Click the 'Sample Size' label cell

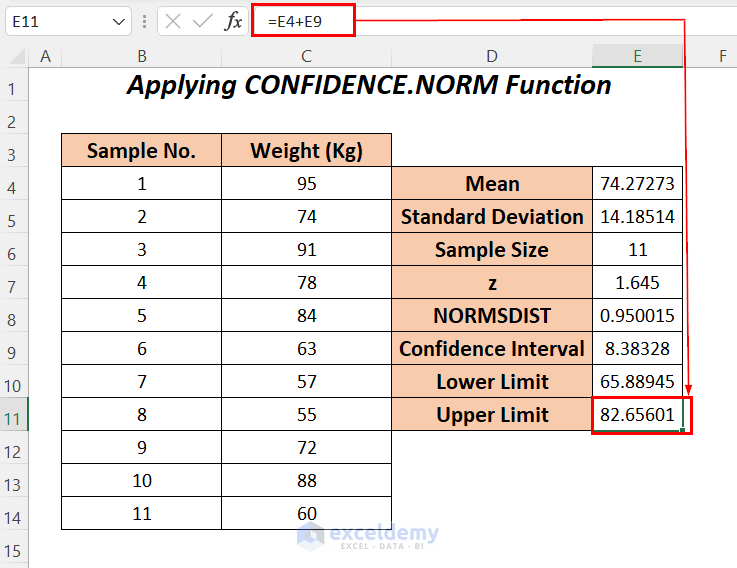(x=492, y=249)
